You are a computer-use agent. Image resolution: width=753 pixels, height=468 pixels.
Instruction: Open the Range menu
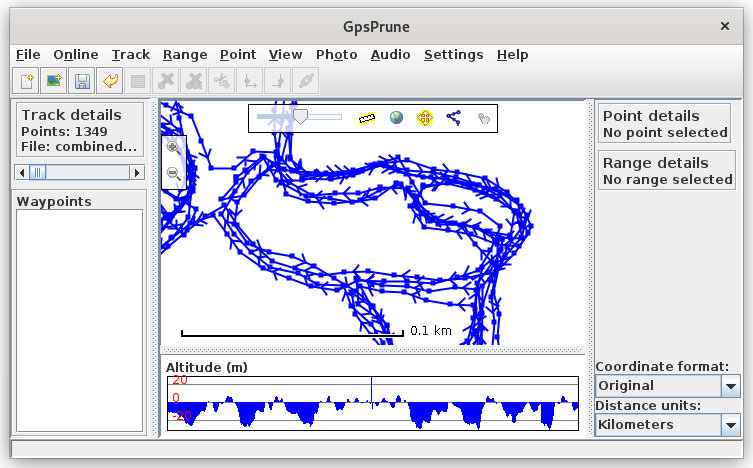pyautogui.click(x=185, y=55)
